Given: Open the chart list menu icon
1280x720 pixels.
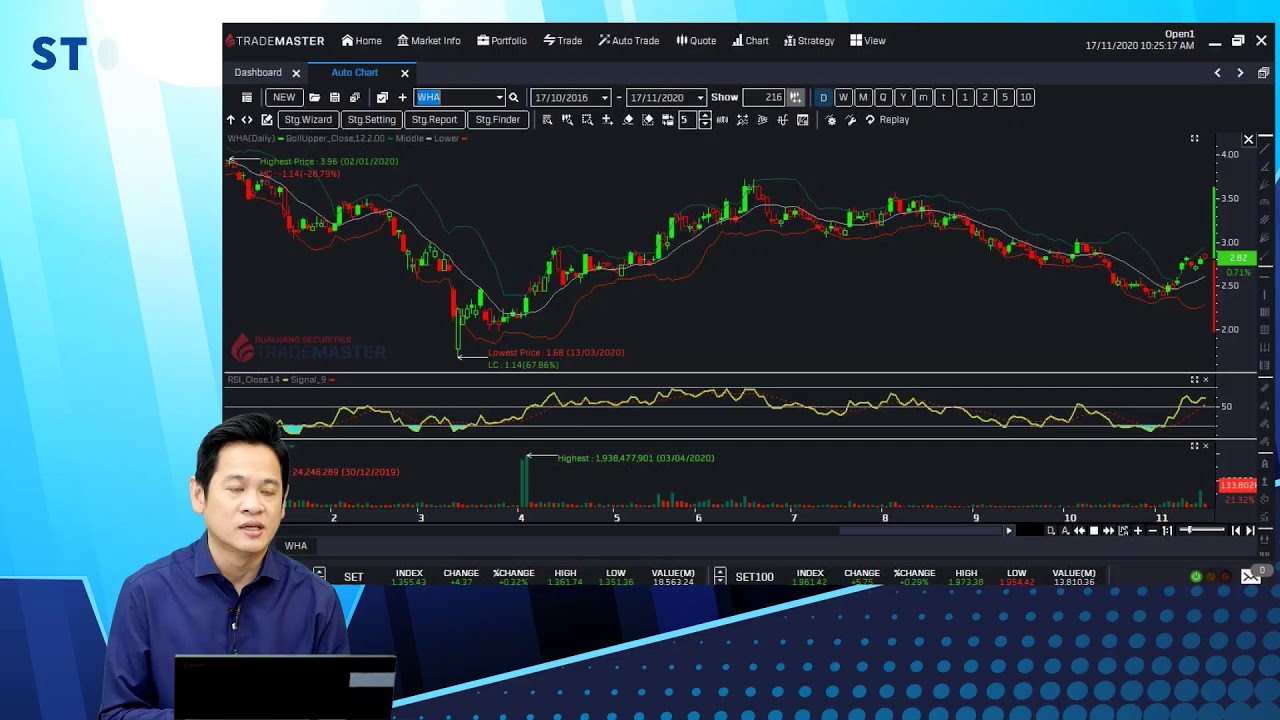Looking at the screenshot, I should coord(246,97).
